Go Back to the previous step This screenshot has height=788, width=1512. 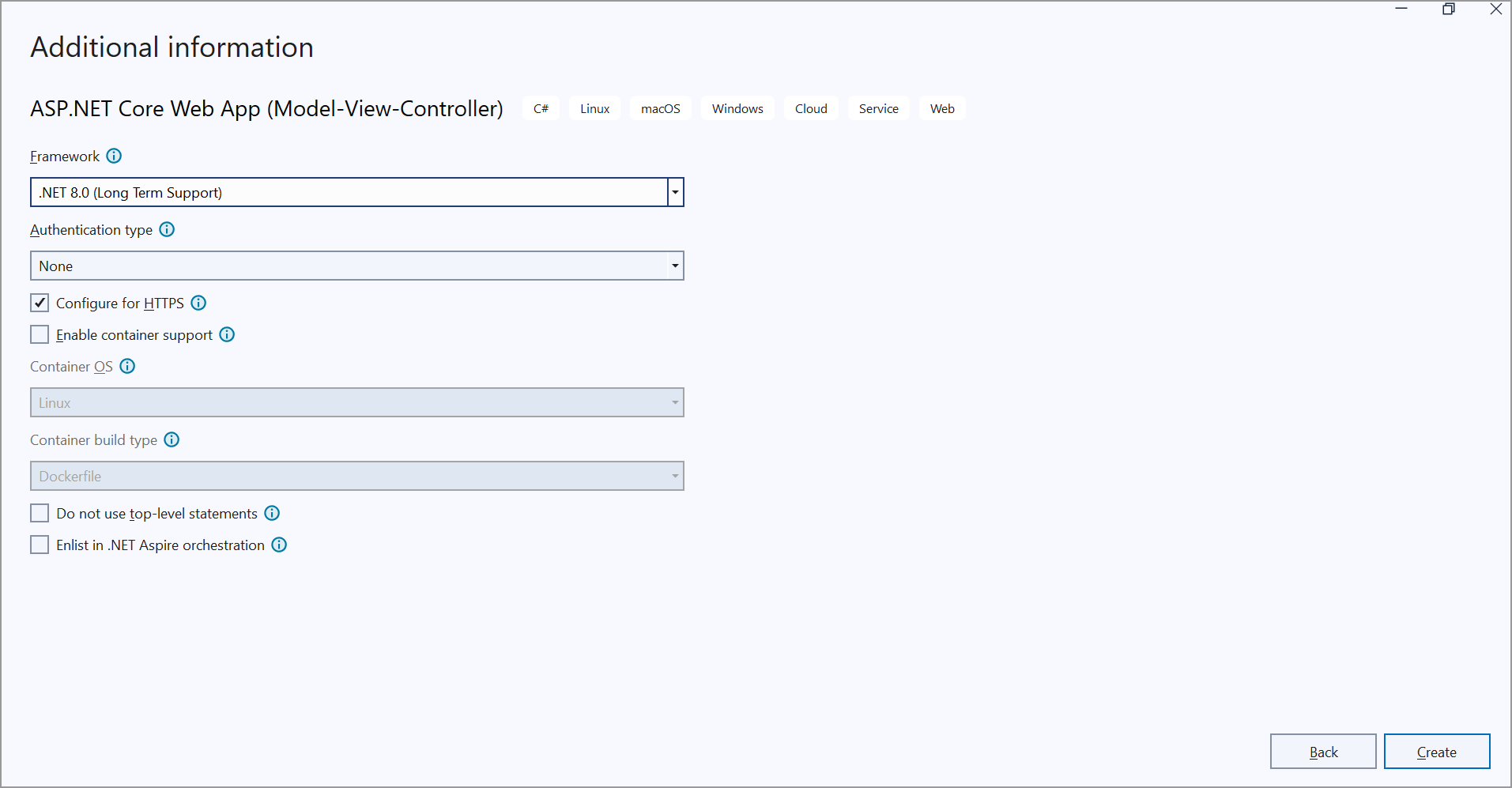1322,752
